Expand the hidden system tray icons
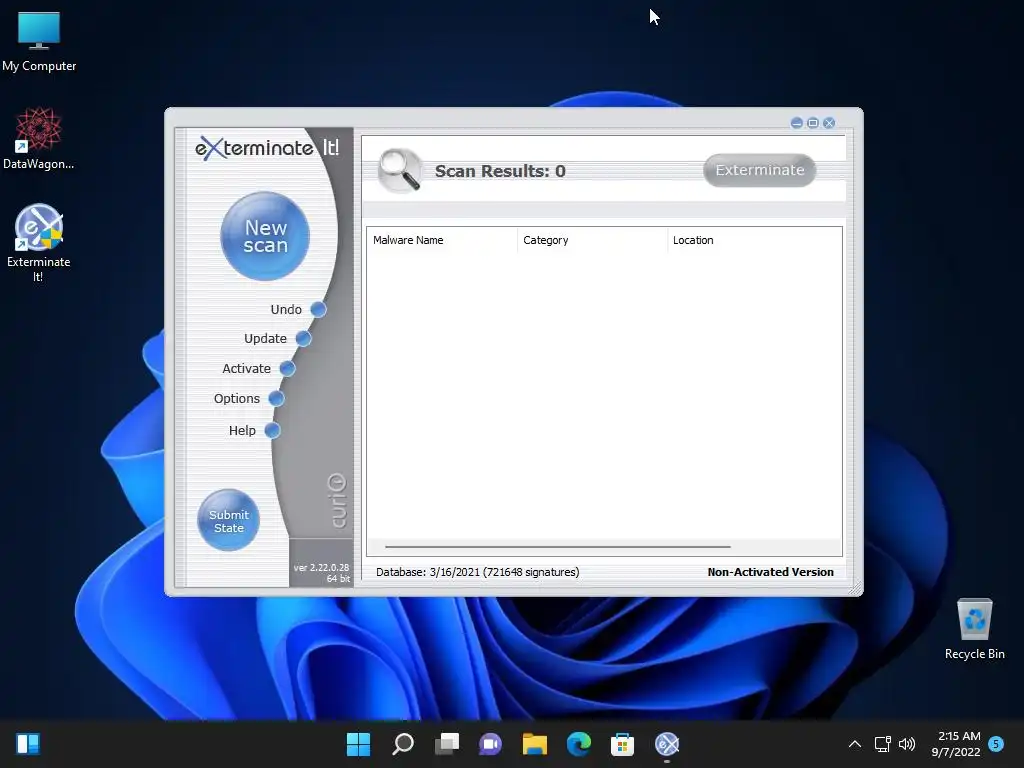The width and height of the screenshot is (1024, 768). [x=854, y=744]
